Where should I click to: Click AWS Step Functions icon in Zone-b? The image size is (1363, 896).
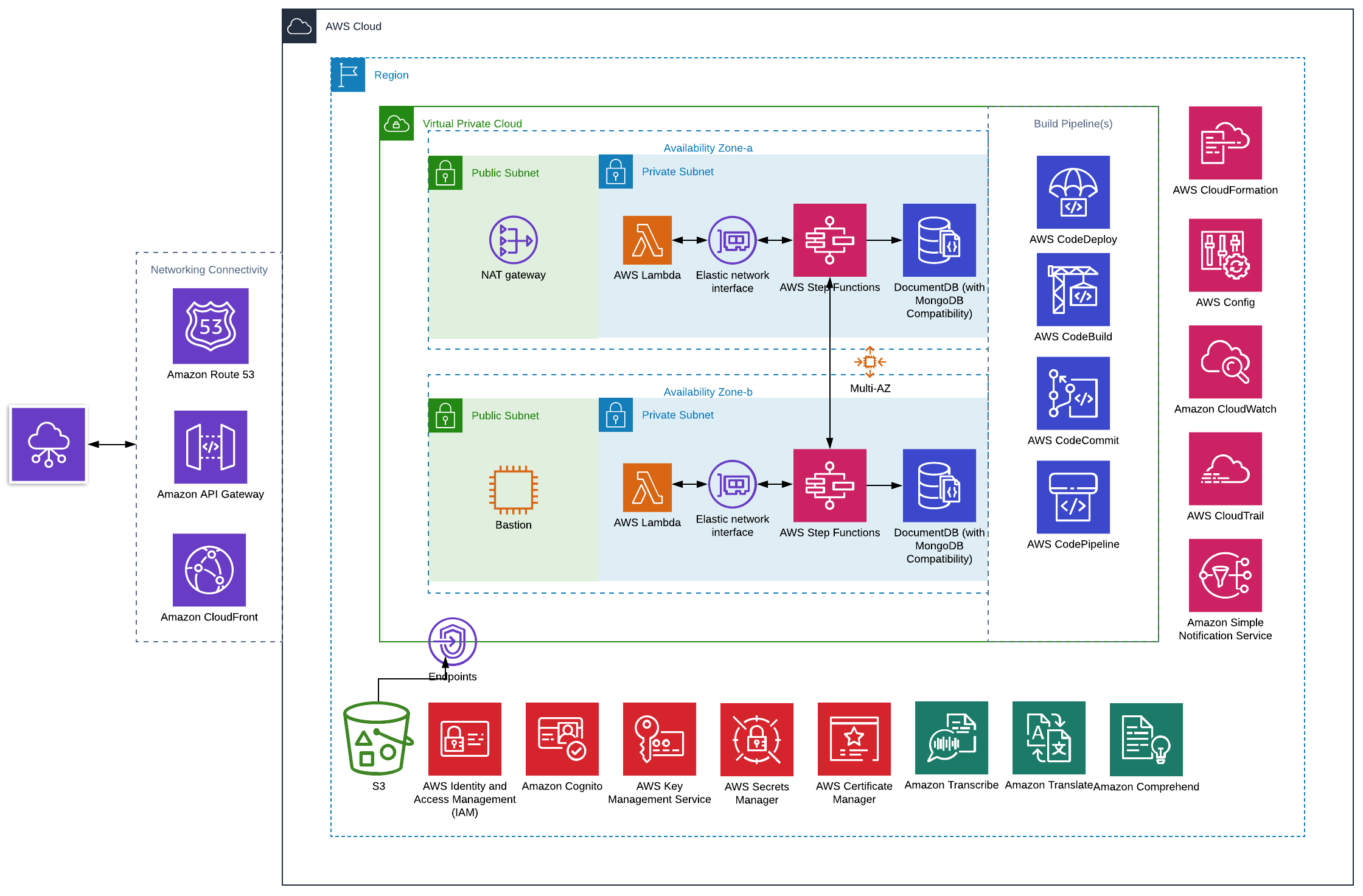(830, 485)
